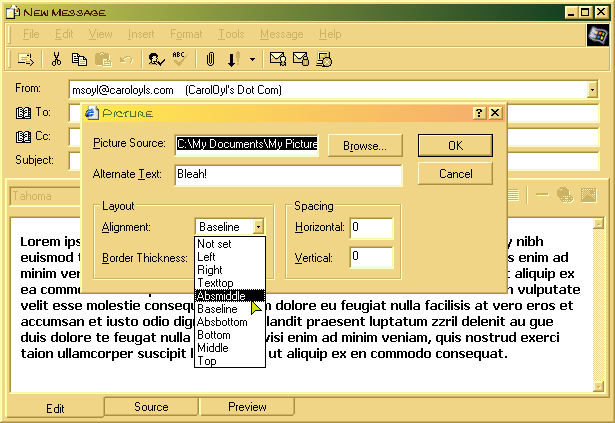
Task: Click the Digitally Sign message icon
Action: [x=278, y=59]
